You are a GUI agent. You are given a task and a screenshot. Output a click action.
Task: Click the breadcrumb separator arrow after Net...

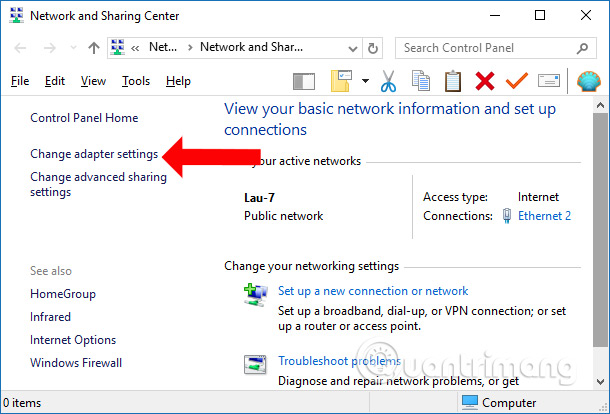(190, 48)
